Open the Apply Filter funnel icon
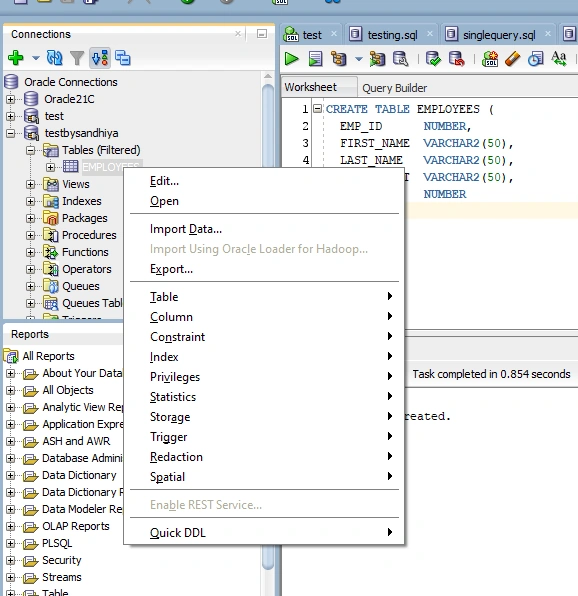 pyautogui.click(x=77, y=58)
